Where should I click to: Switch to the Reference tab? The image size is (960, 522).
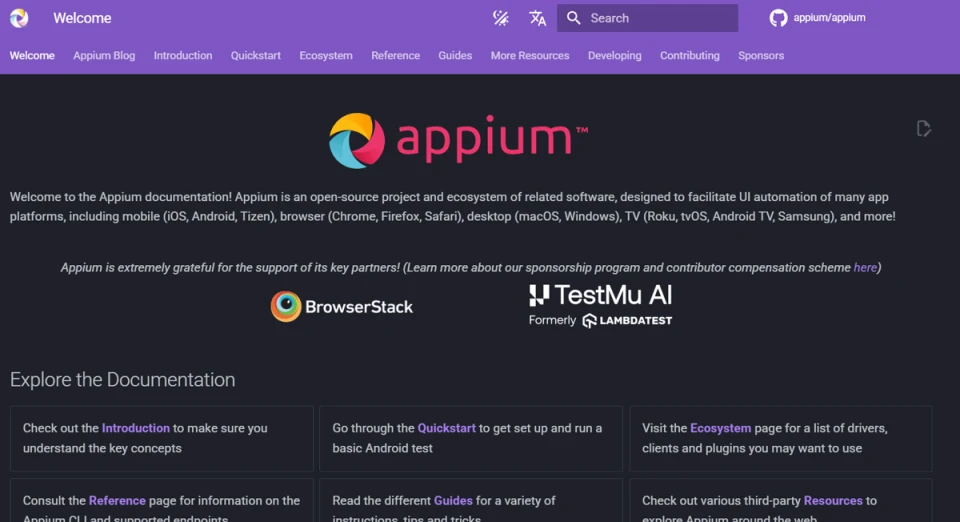[396, 56]
